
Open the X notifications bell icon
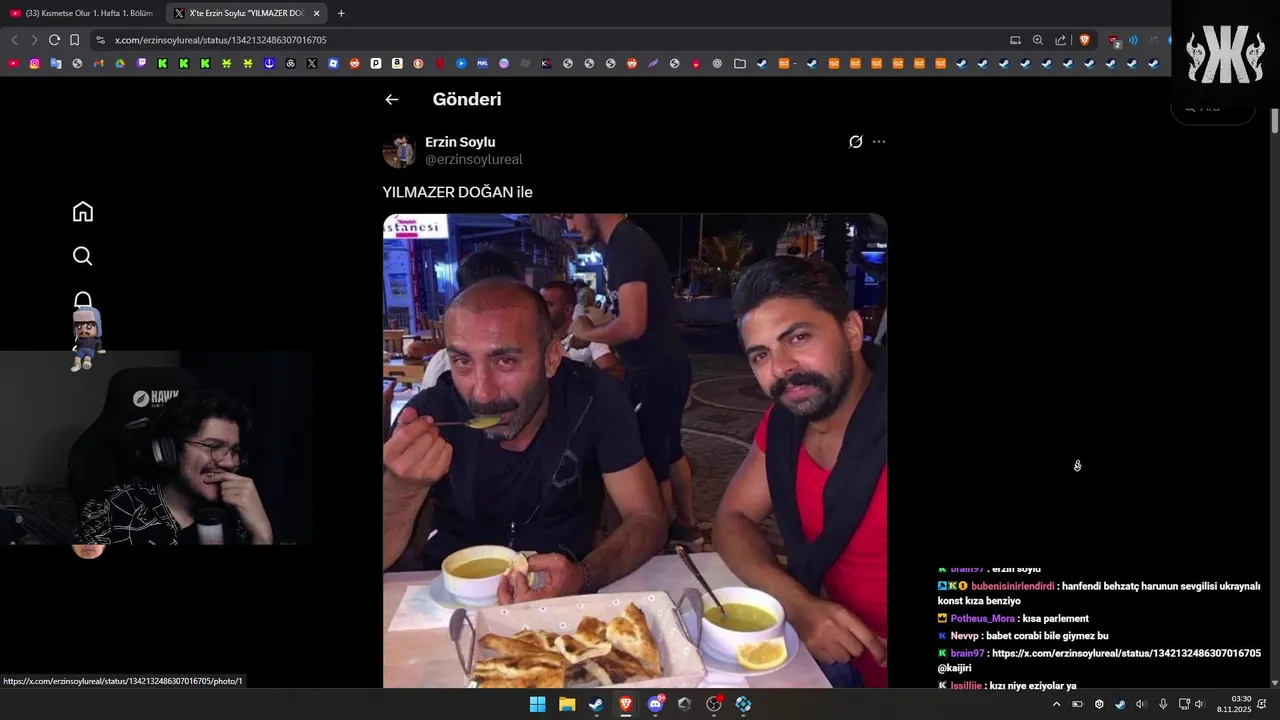click(83, 300)
